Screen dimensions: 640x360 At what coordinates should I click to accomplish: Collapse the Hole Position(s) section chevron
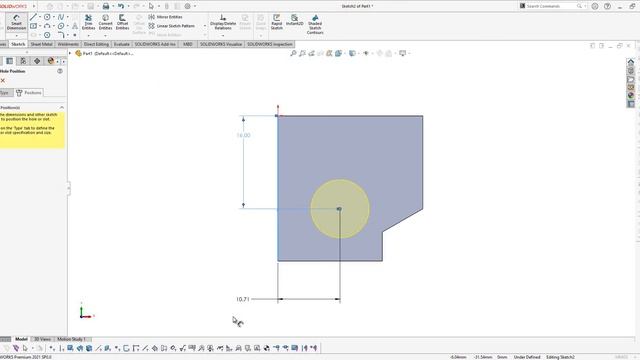62,107
